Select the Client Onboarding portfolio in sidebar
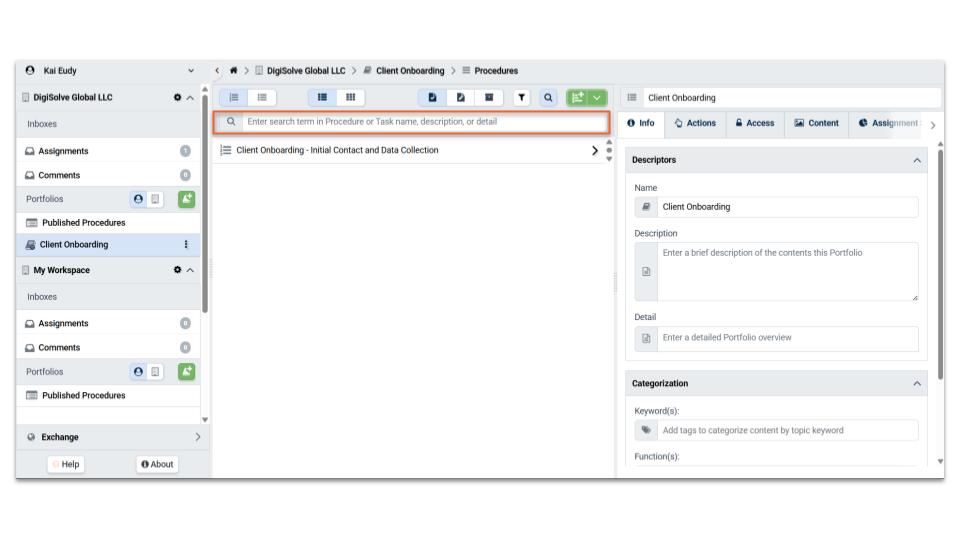The image size is (960, 540). (x=108, y=244)
